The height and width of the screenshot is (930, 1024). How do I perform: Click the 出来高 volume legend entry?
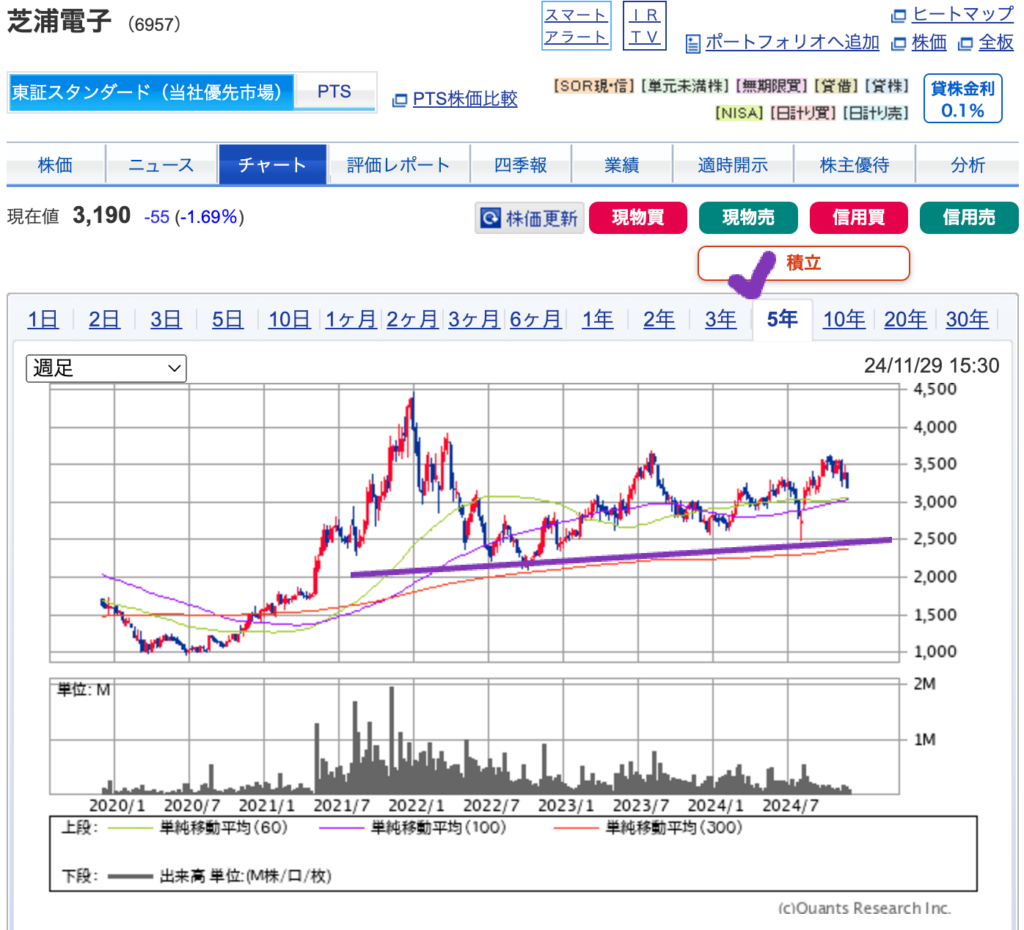[x=220, y=876]
